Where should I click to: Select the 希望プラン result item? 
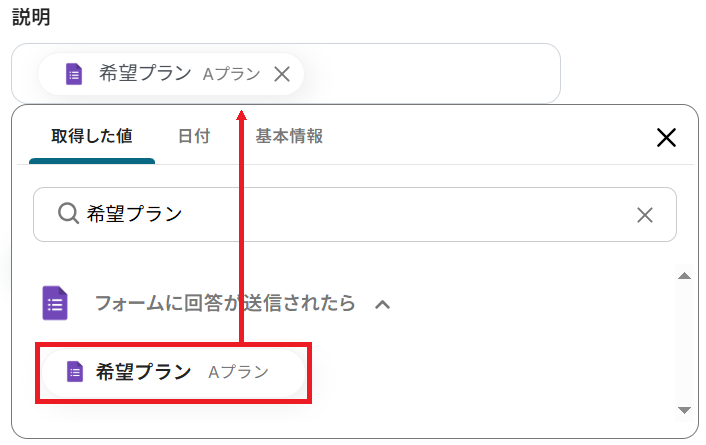[144, 372]
